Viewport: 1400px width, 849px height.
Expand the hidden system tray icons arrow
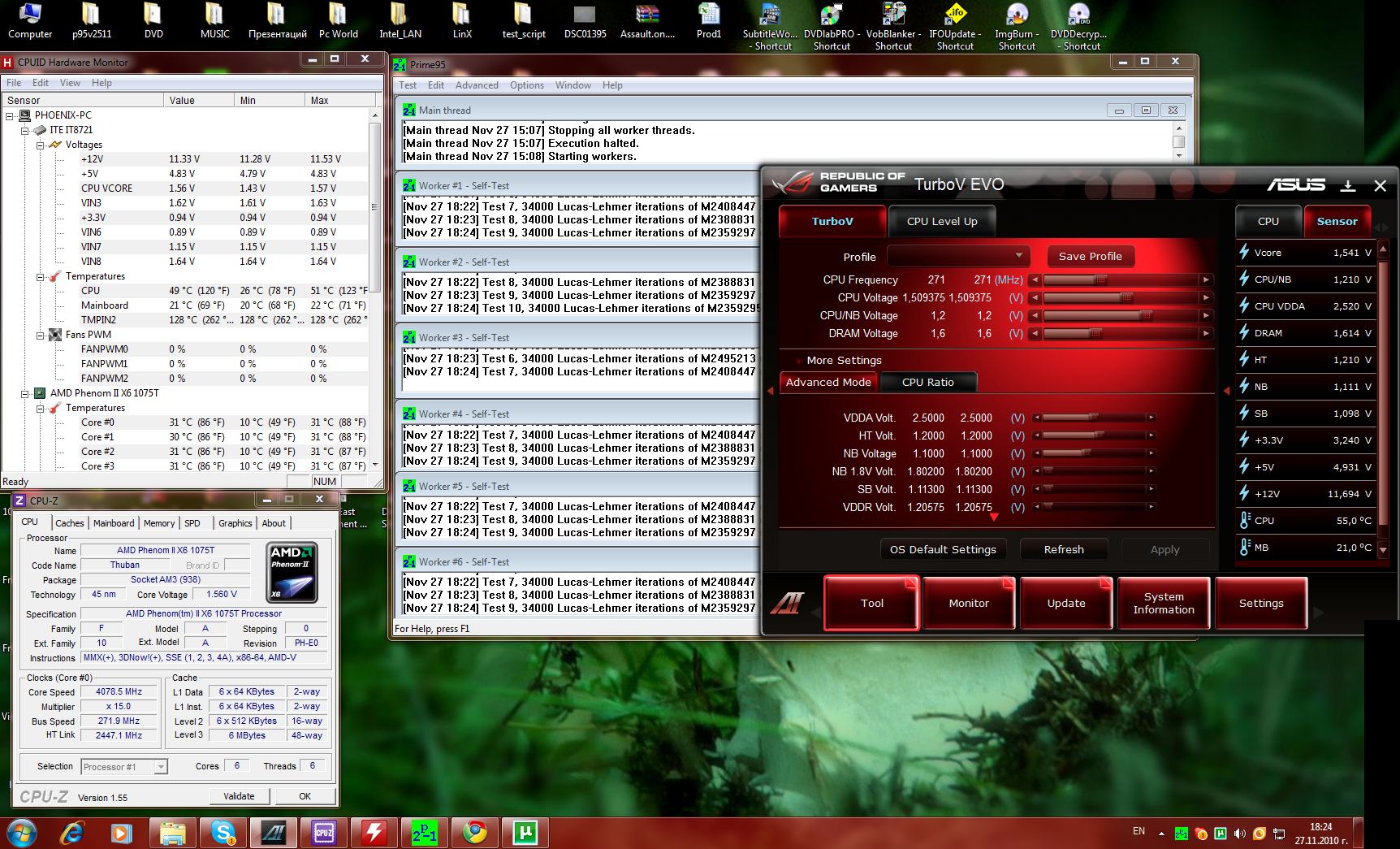pos(1161,833)
